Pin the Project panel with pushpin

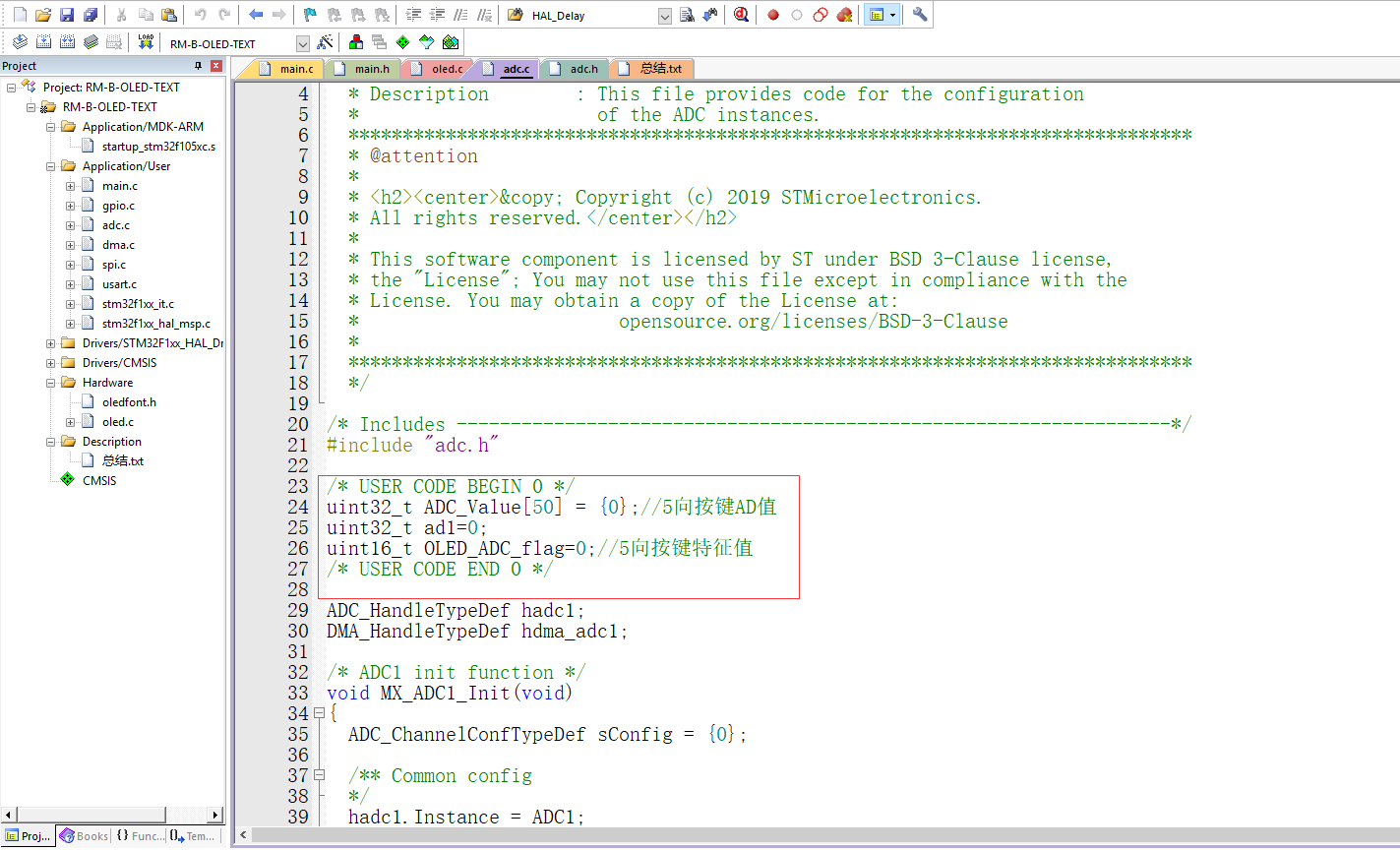(x=198, y=66)
